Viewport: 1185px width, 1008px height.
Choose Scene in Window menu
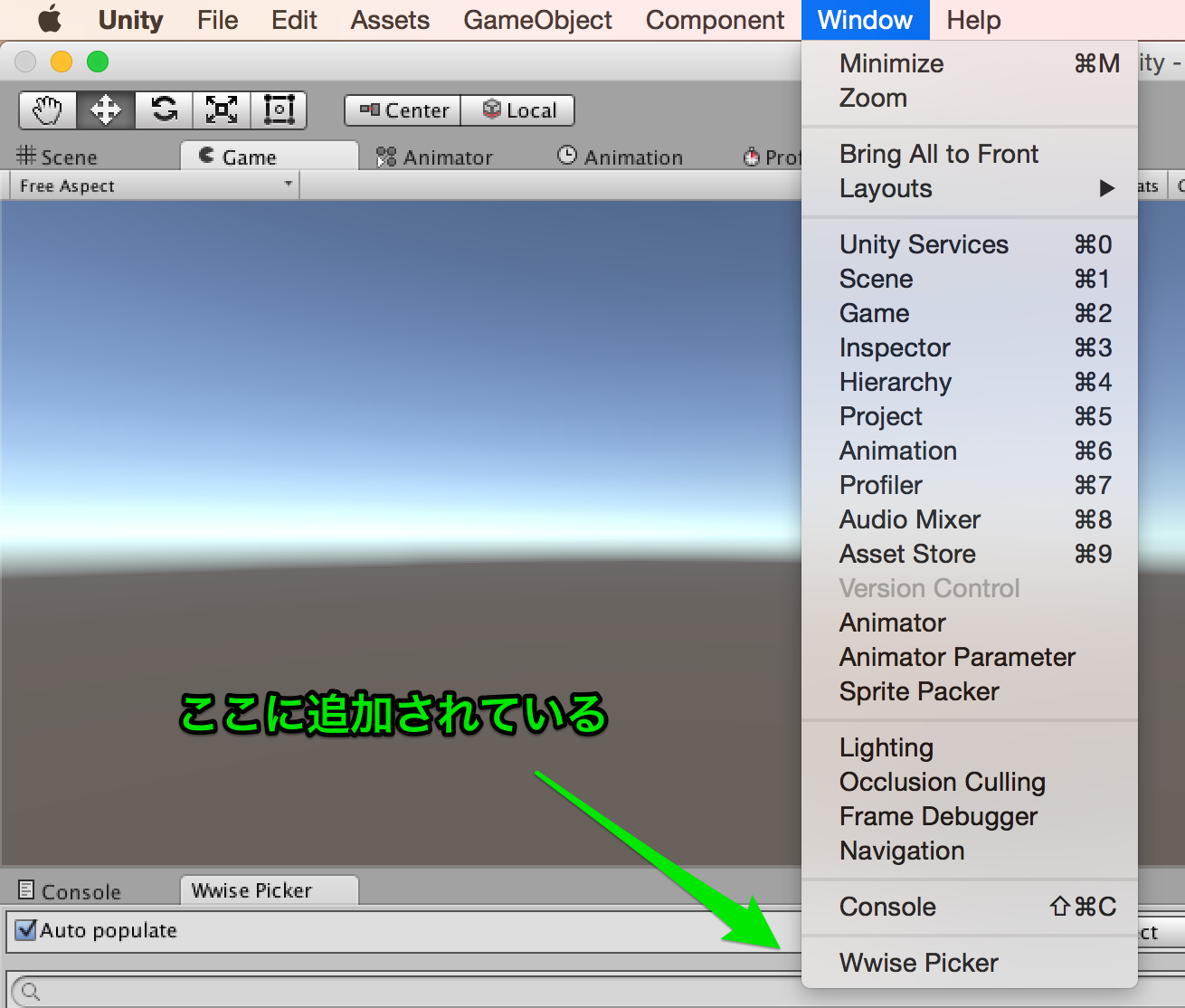point(970,279)
